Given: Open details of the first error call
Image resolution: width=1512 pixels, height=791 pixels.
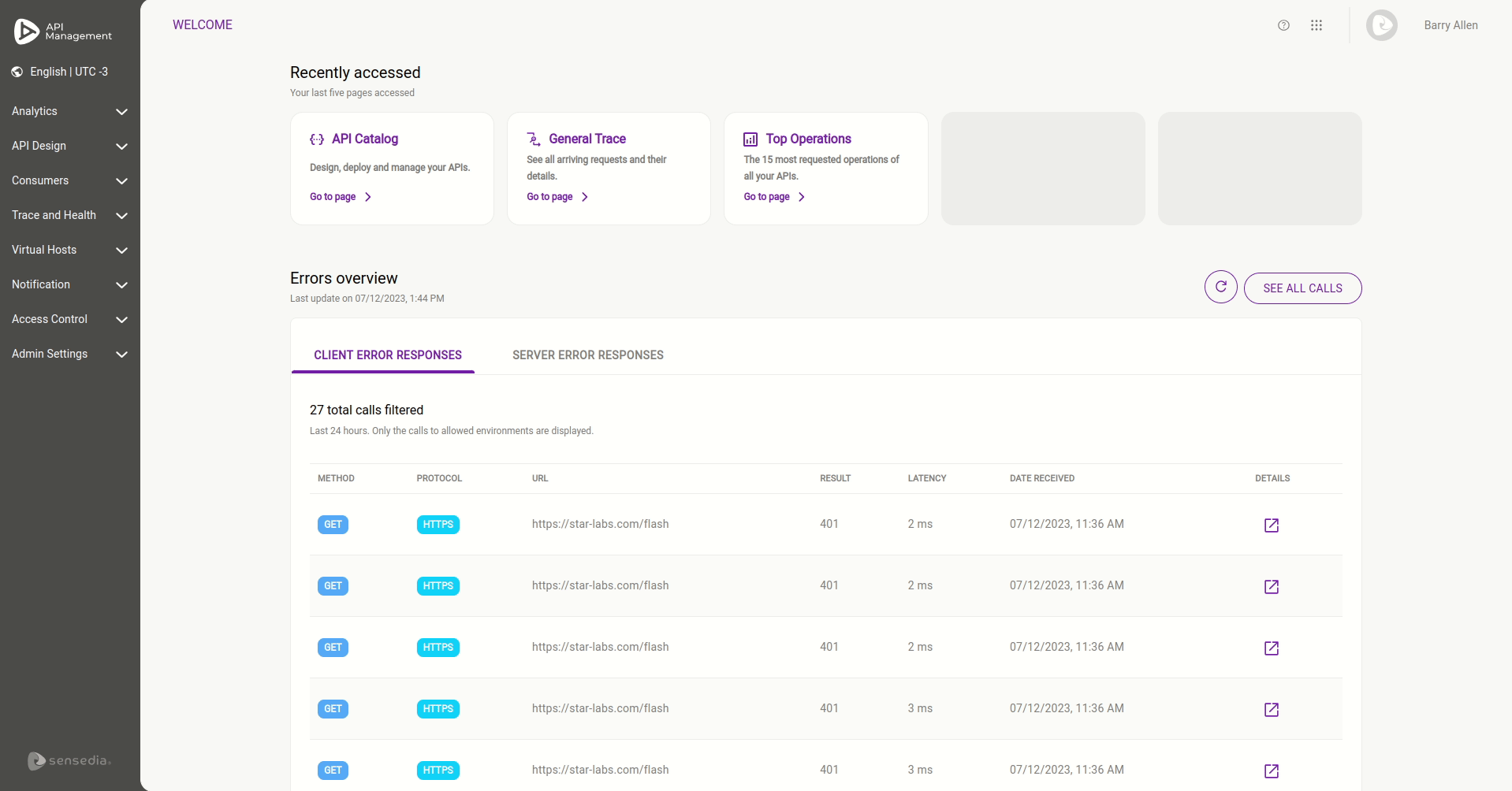Looking at the screenshot, I should (x=1271, y=525).
